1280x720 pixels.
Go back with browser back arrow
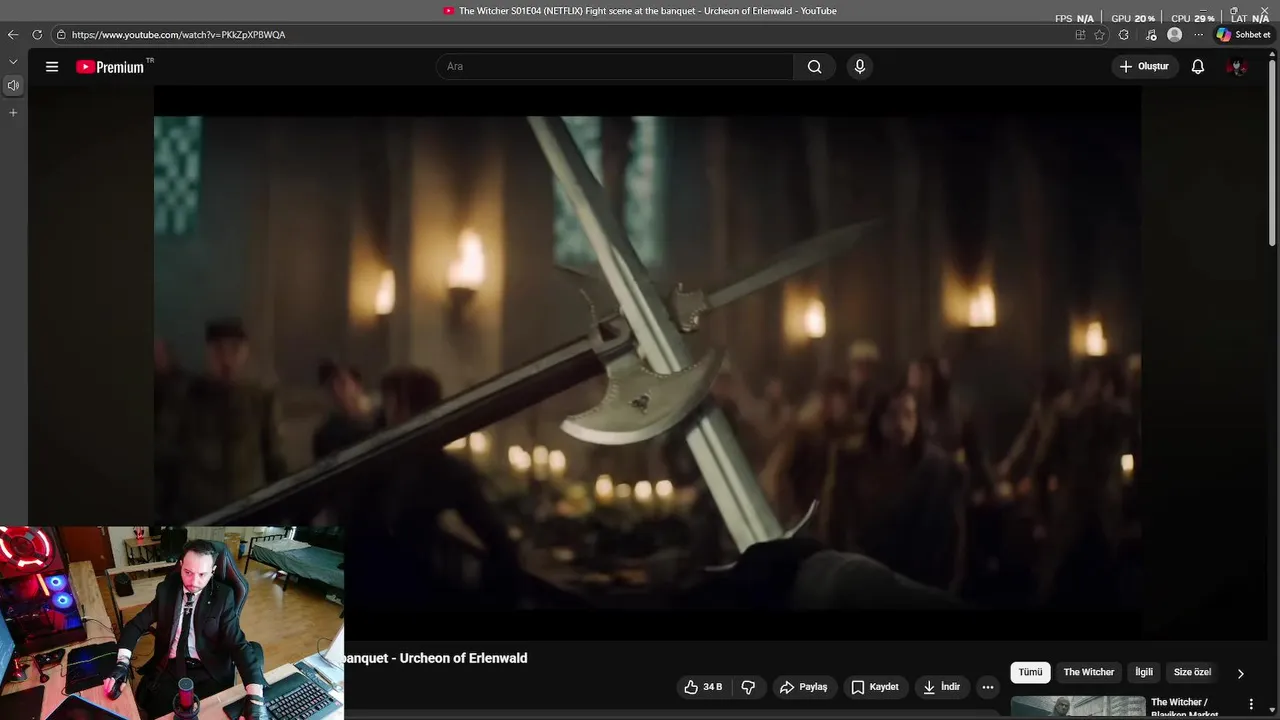coord(13,35)
